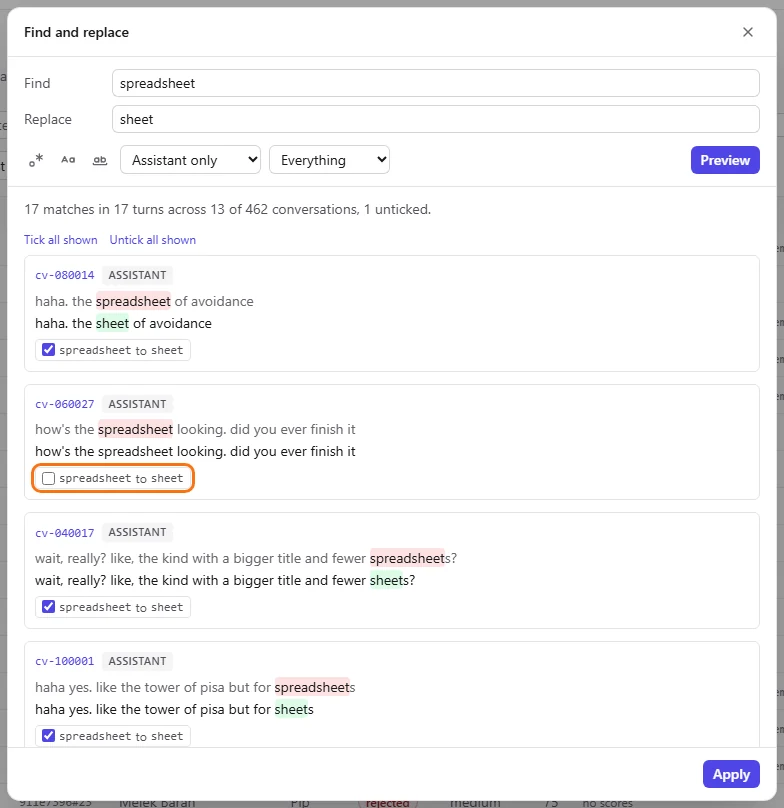
Task: Click 'tower of pisa but for spreadsheets' line
Action: 195,687
